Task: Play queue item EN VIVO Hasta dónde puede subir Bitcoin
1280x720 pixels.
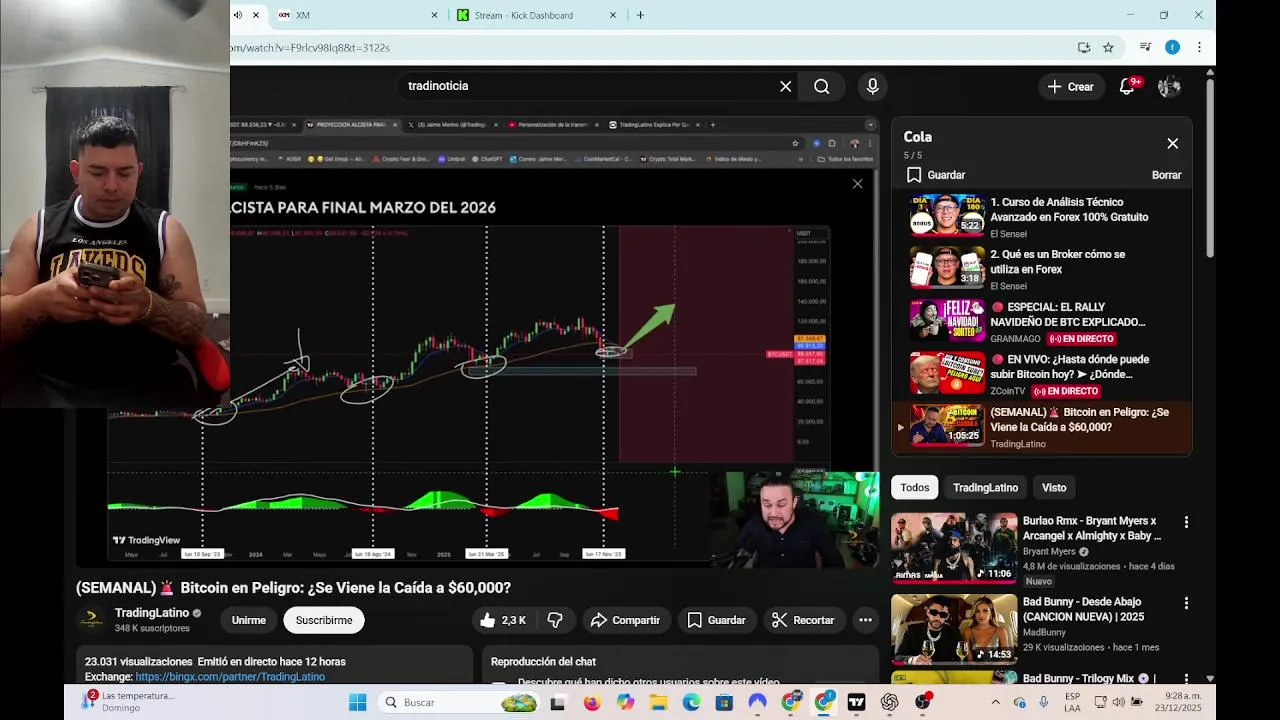Action: point(1042,374)
